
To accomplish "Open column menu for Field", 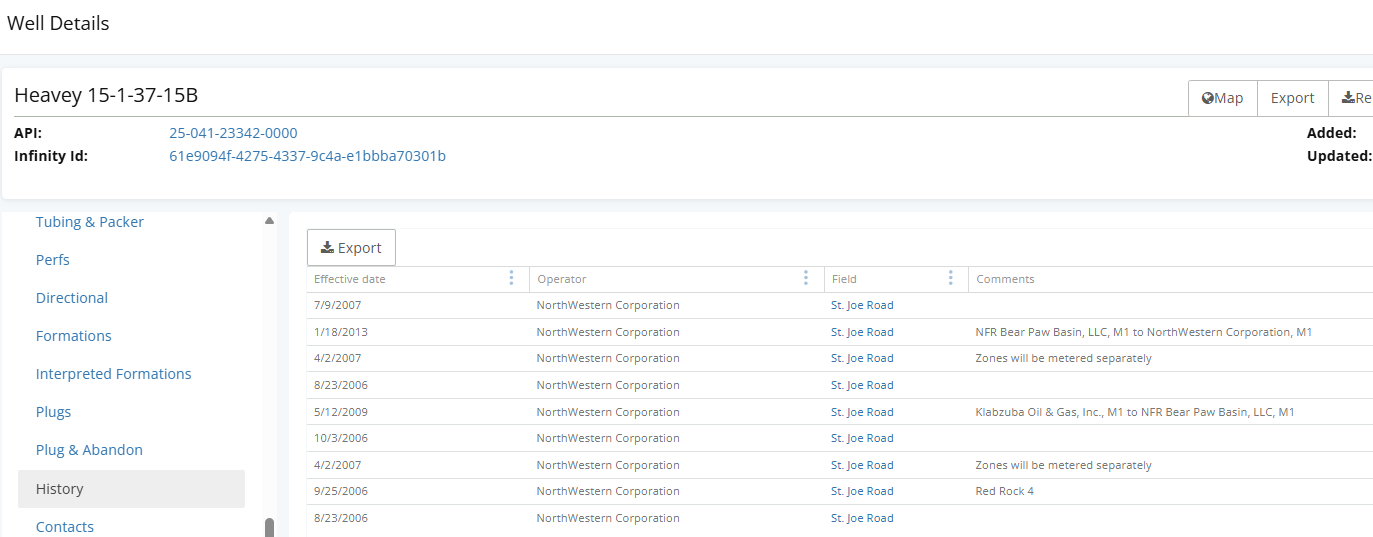I will [x=951, y=279].
